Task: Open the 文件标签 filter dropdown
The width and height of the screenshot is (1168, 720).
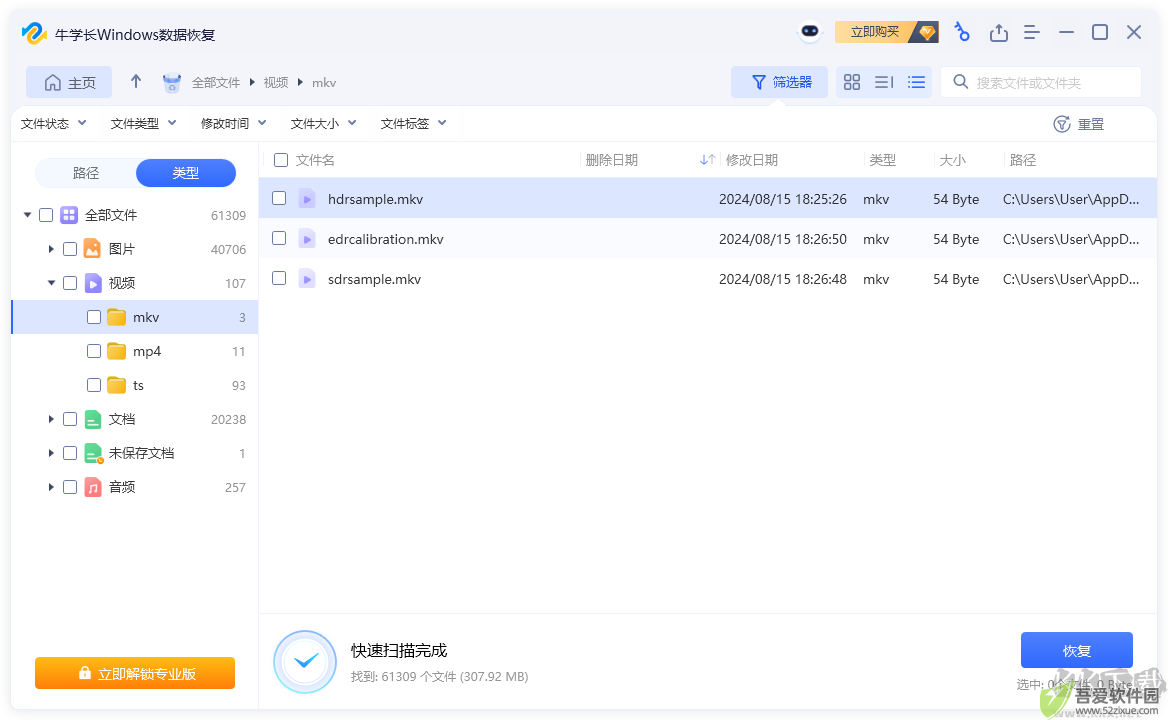Action: 413,124
